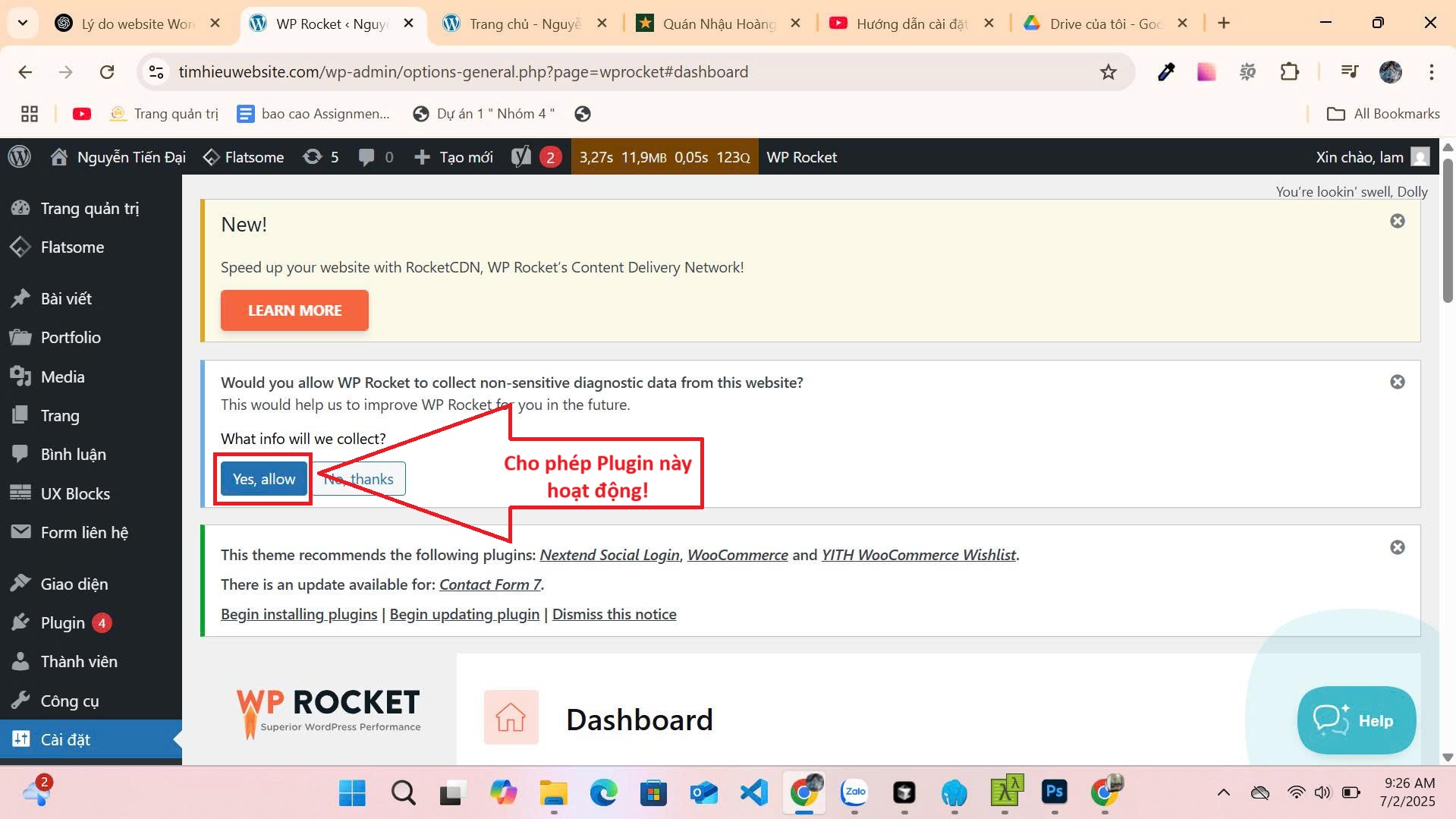Open Trang quản trị in sidebar
This screenshot has width=1456, height=819.
pos(90,208)
